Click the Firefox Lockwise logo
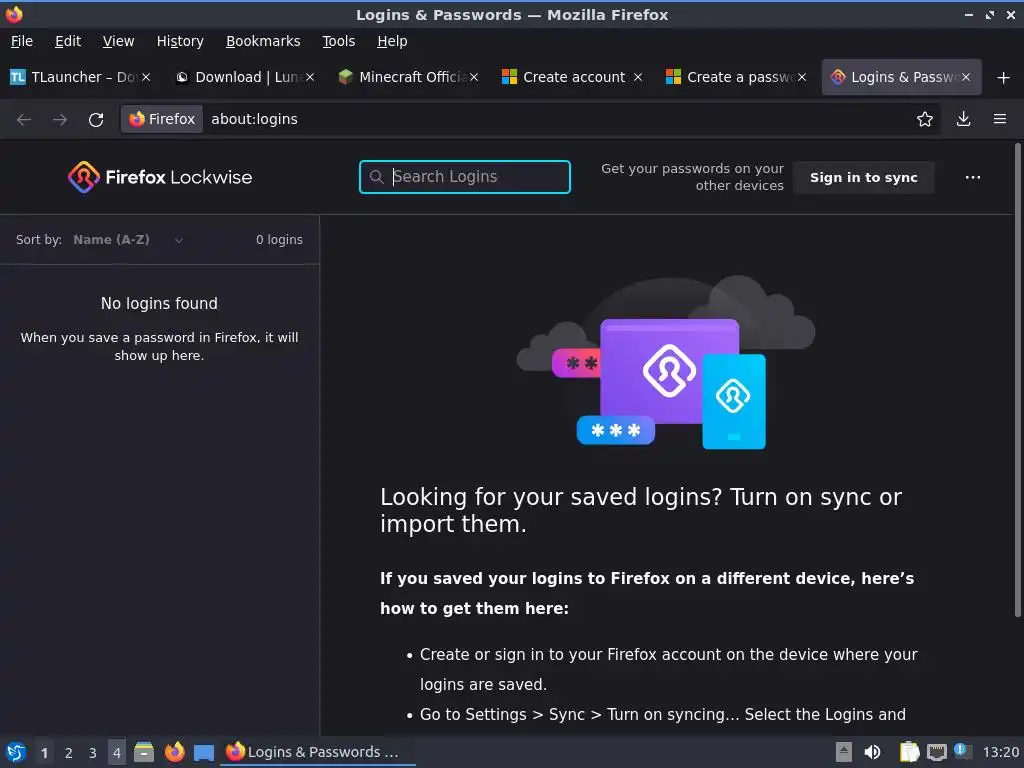Viewport: 1024px width, 768px height. point(160,177)
